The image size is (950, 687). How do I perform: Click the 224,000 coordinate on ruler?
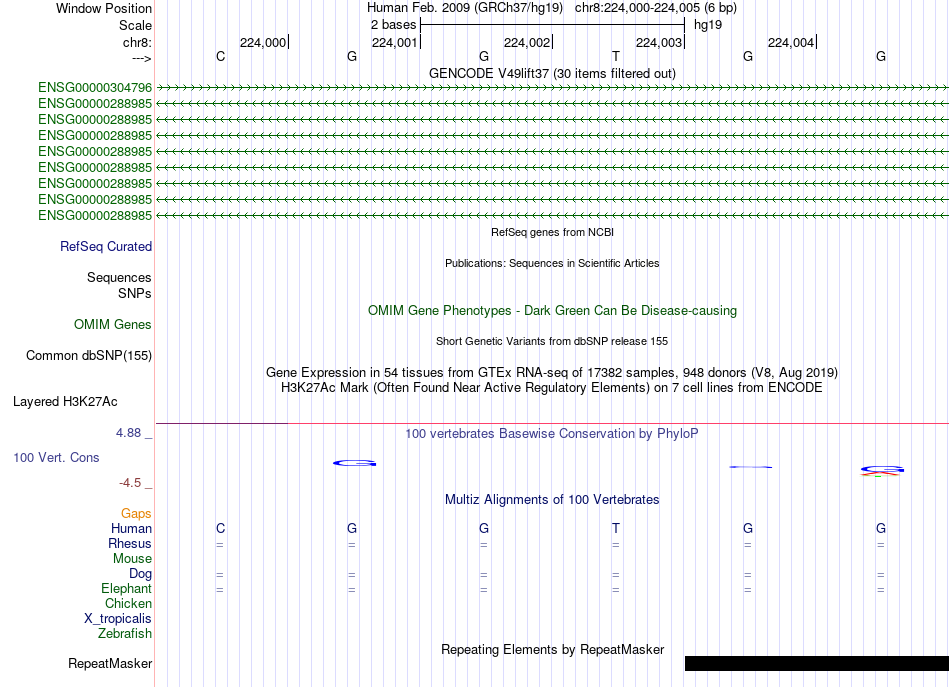pyautogui.click(x=262, y=42)
